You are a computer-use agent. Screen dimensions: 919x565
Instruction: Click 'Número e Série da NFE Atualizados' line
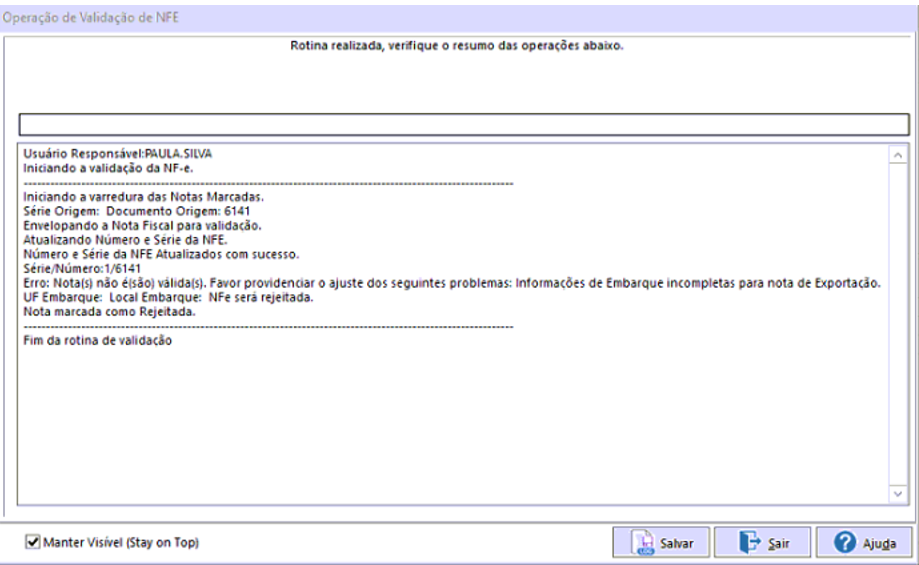tap(161, 254)
